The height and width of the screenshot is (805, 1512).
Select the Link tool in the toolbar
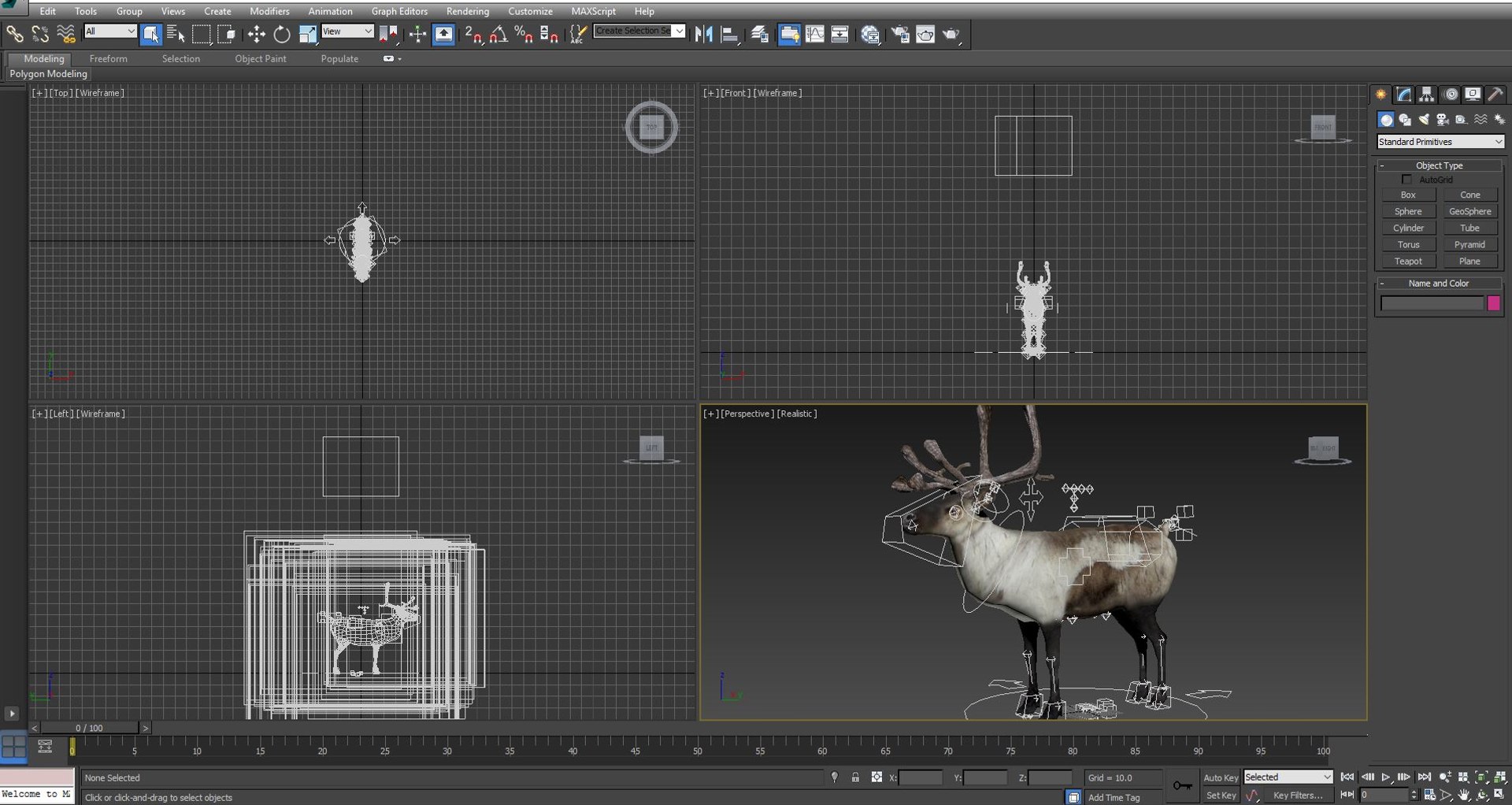tap(14, 34)
